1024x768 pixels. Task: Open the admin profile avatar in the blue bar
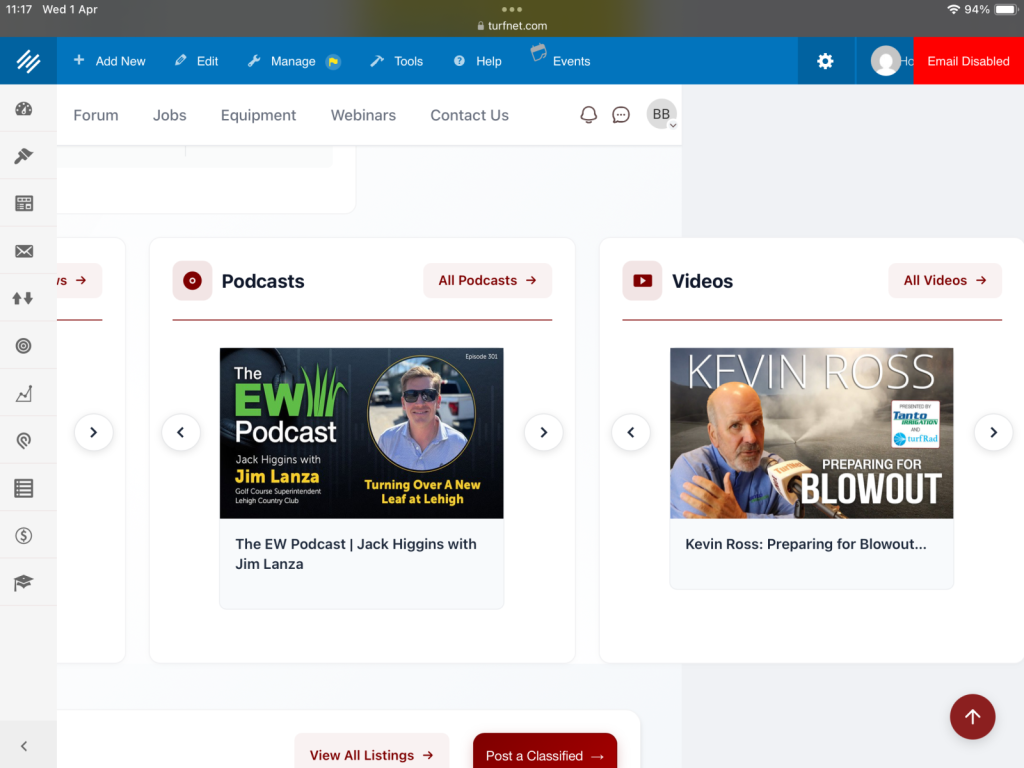pyautogui.click(x=886, y=61)
